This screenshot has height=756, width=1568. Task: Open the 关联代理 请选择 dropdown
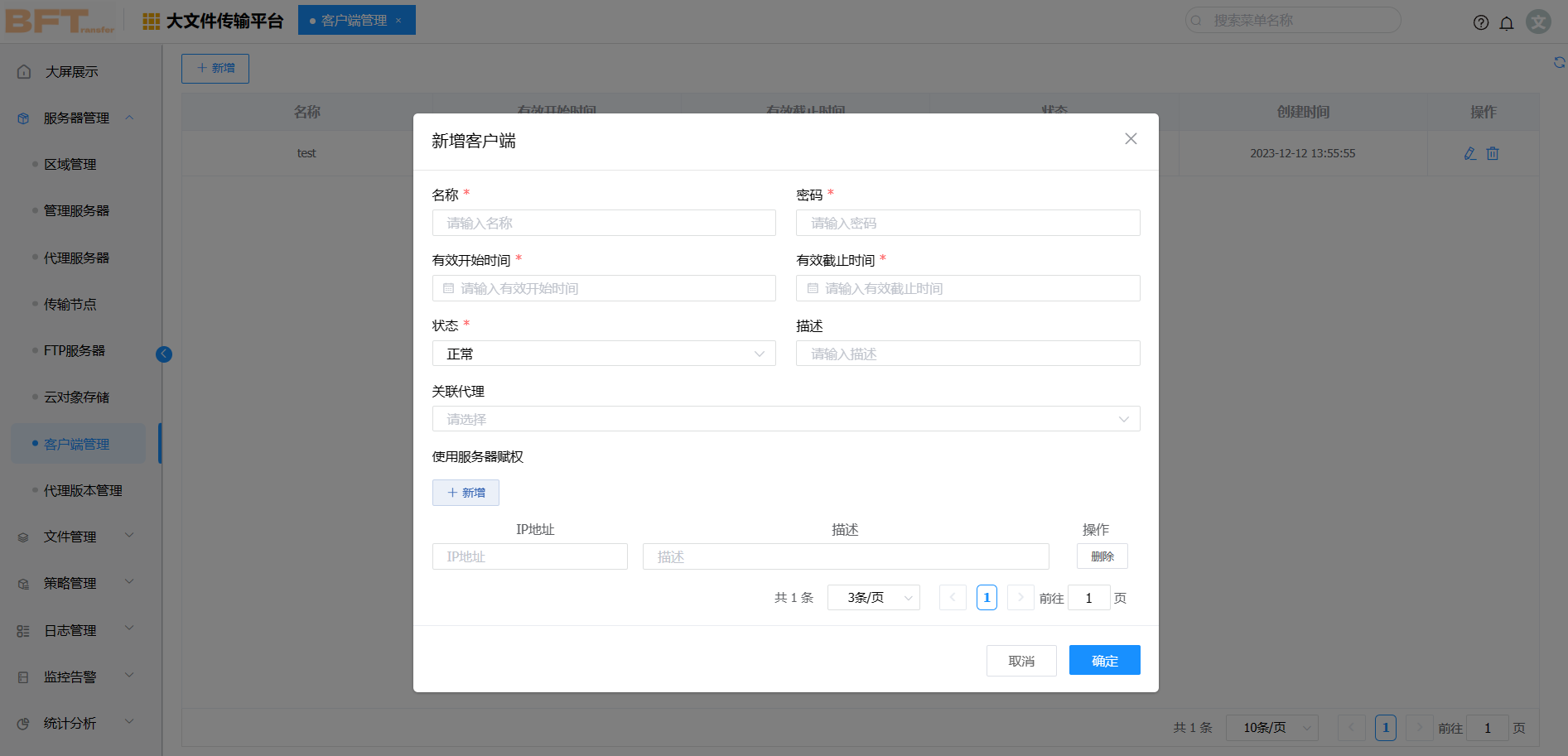click(x=785, y=419)
